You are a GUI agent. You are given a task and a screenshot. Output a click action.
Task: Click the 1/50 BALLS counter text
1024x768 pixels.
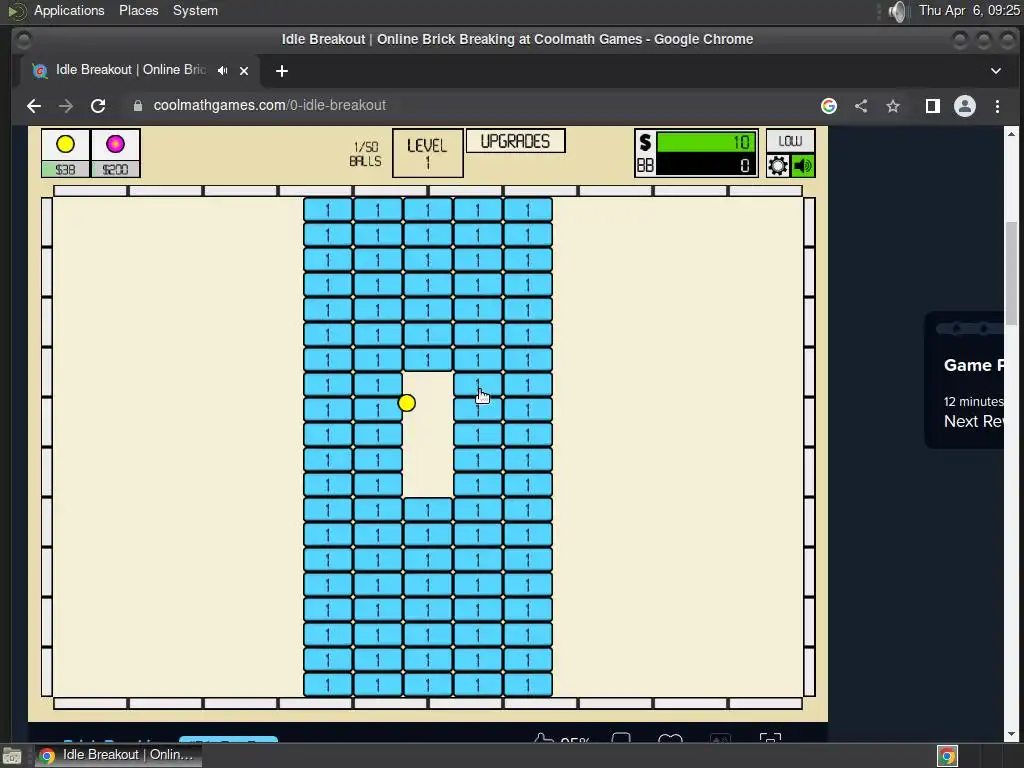(x=365, y=154)
